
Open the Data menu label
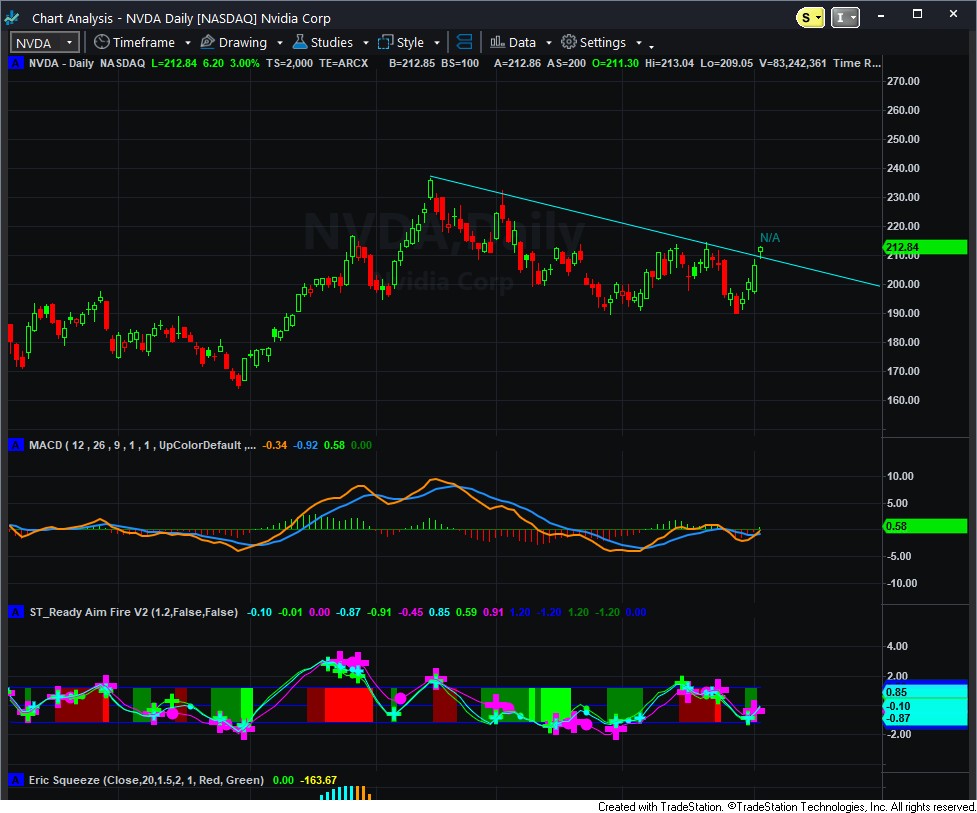point(522,42)
